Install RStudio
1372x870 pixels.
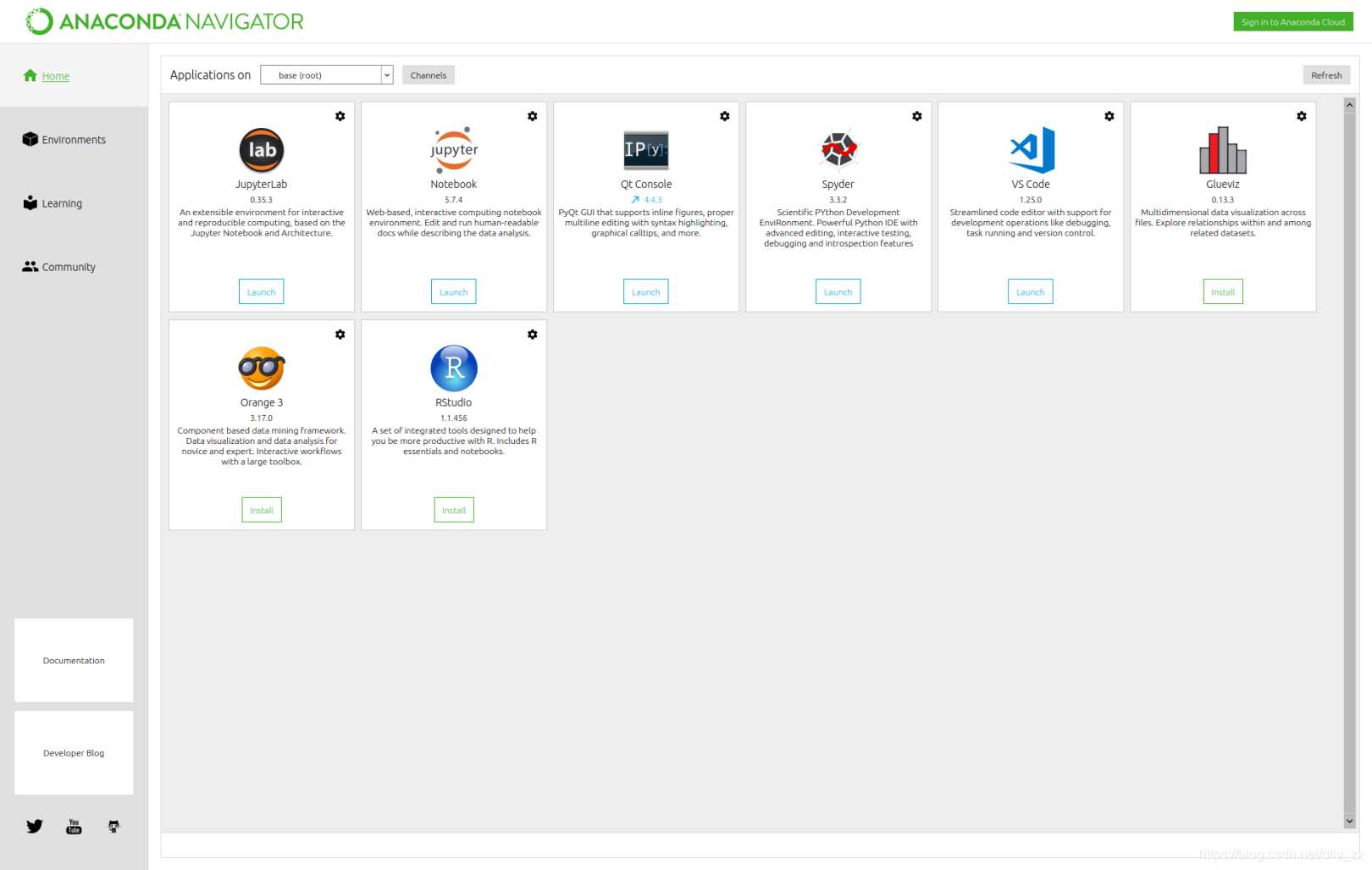pos(454,510)
